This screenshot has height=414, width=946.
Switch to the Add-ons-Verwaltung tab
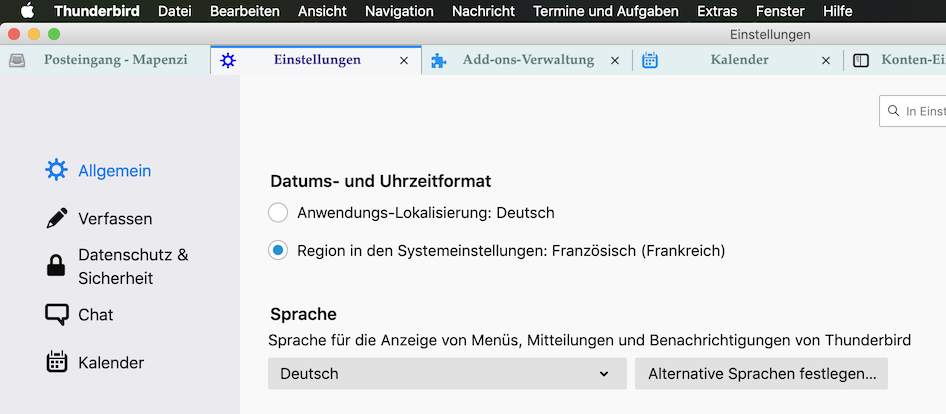pyautogui.click(x=528, y=60)
